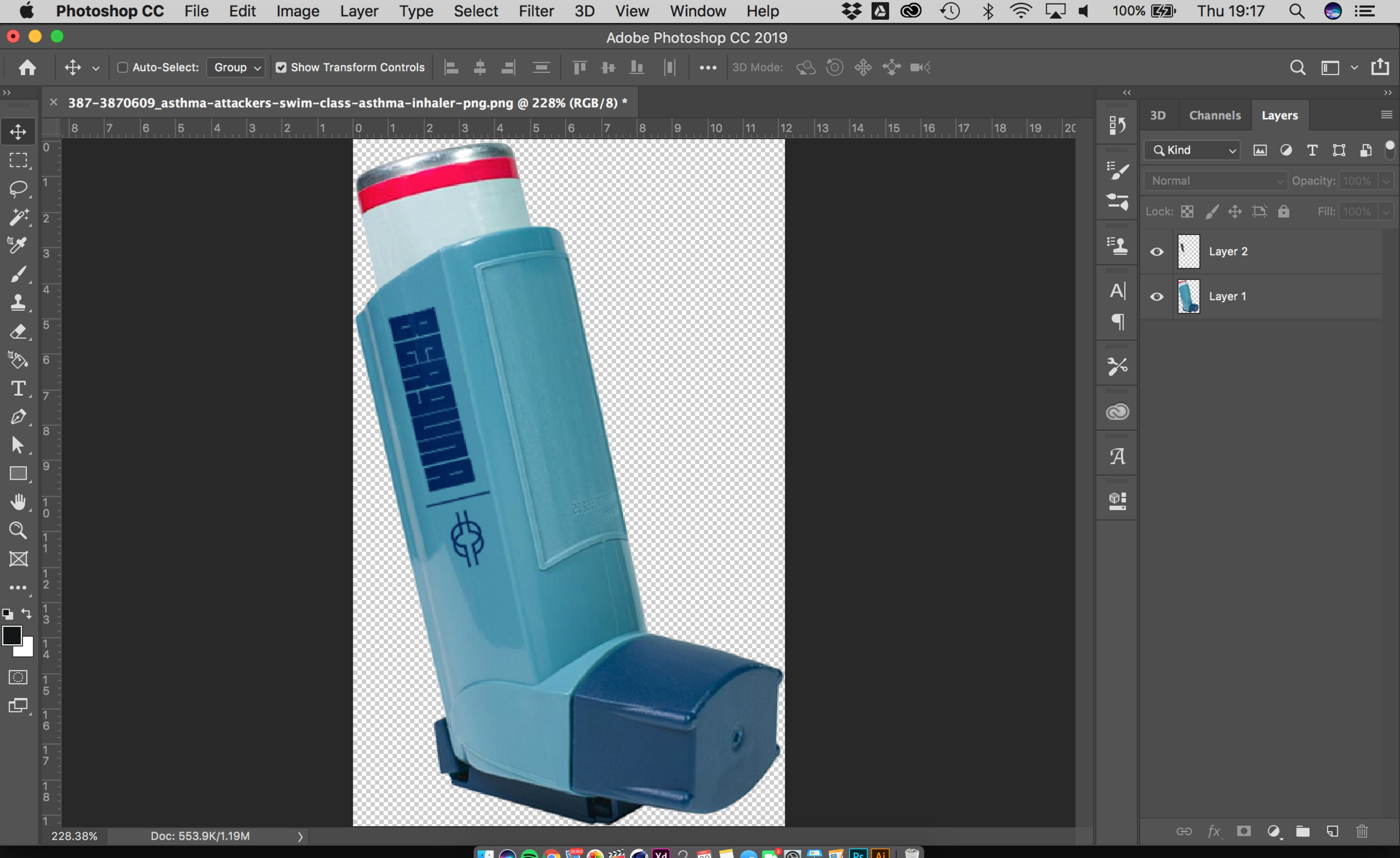Open the Select menu

coord(475,11)
